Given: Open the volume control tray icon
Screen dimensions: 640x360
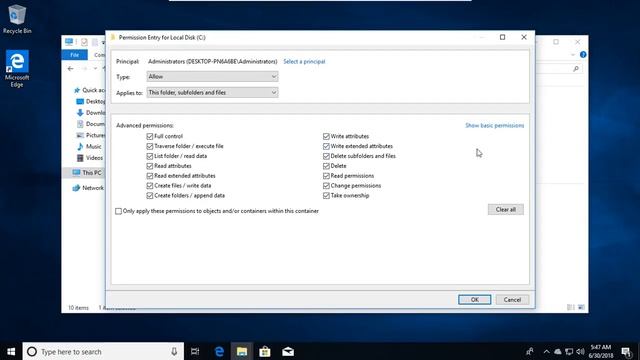Looking at the screenshot, I should [580, 351].
